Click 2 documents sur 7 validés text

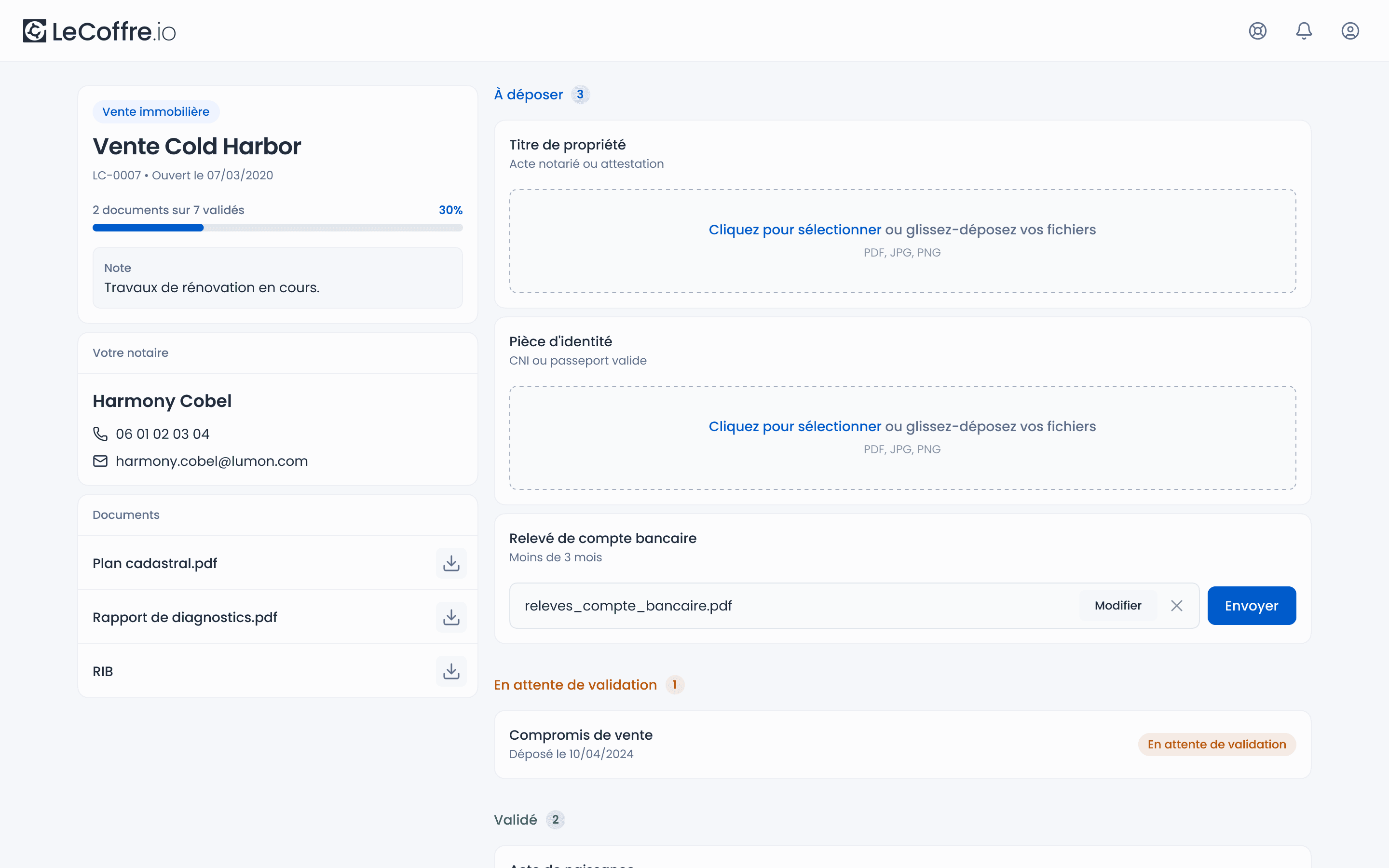[168, 210]
